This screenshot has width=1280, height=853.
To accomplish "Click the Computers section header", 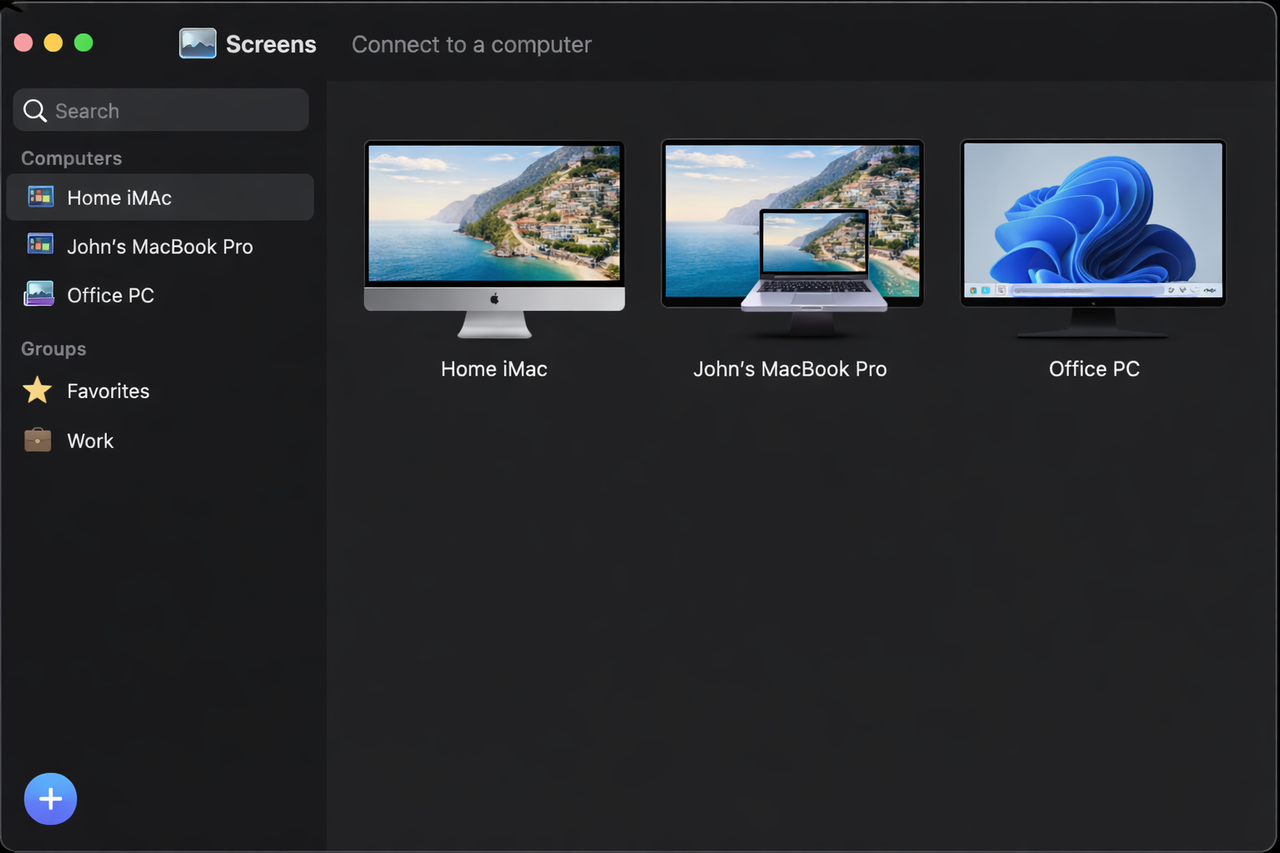I will point(71,158).
